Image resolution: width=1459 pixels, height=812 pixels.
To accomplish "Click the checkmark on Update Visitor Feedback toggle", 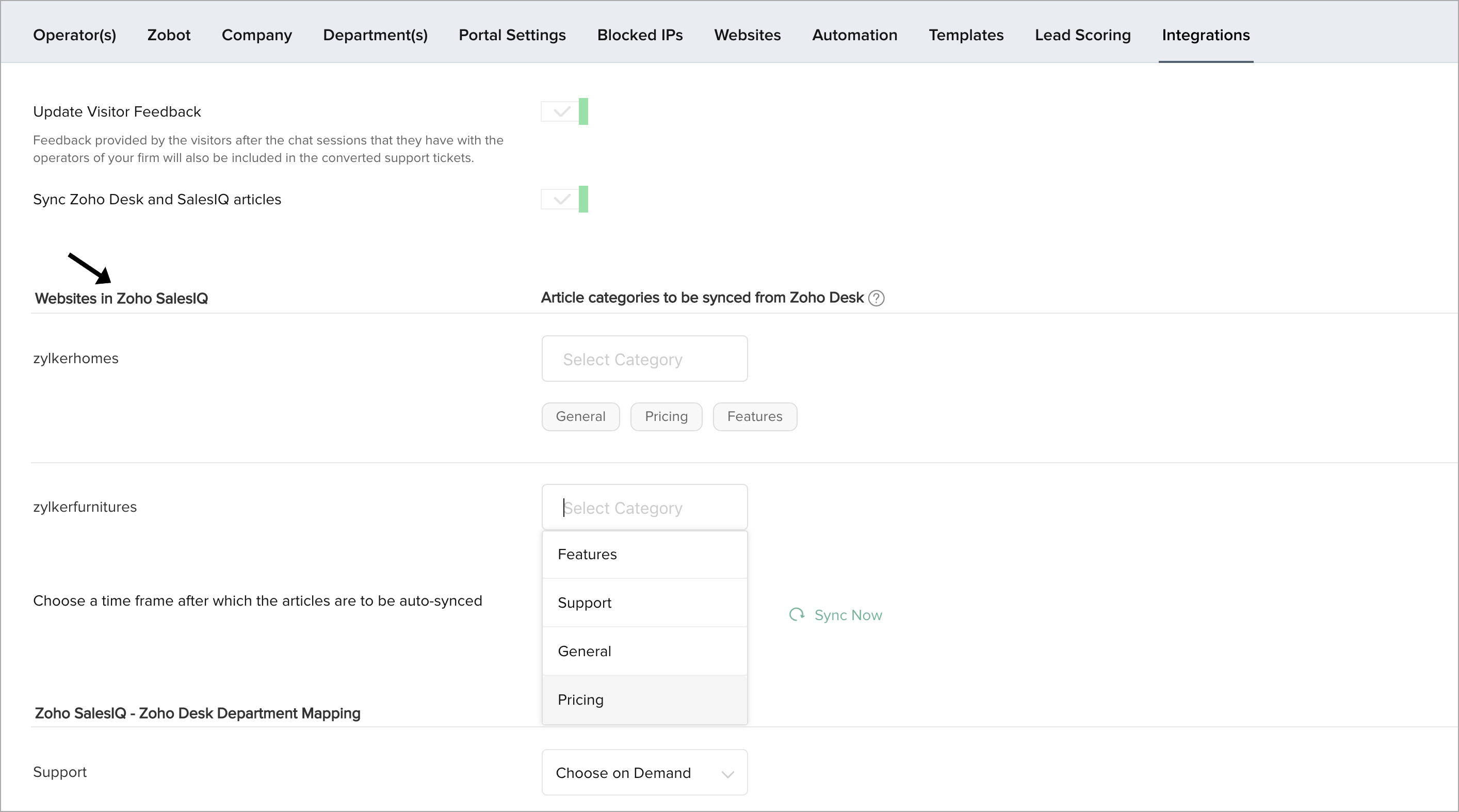I will tap(561, 111).
